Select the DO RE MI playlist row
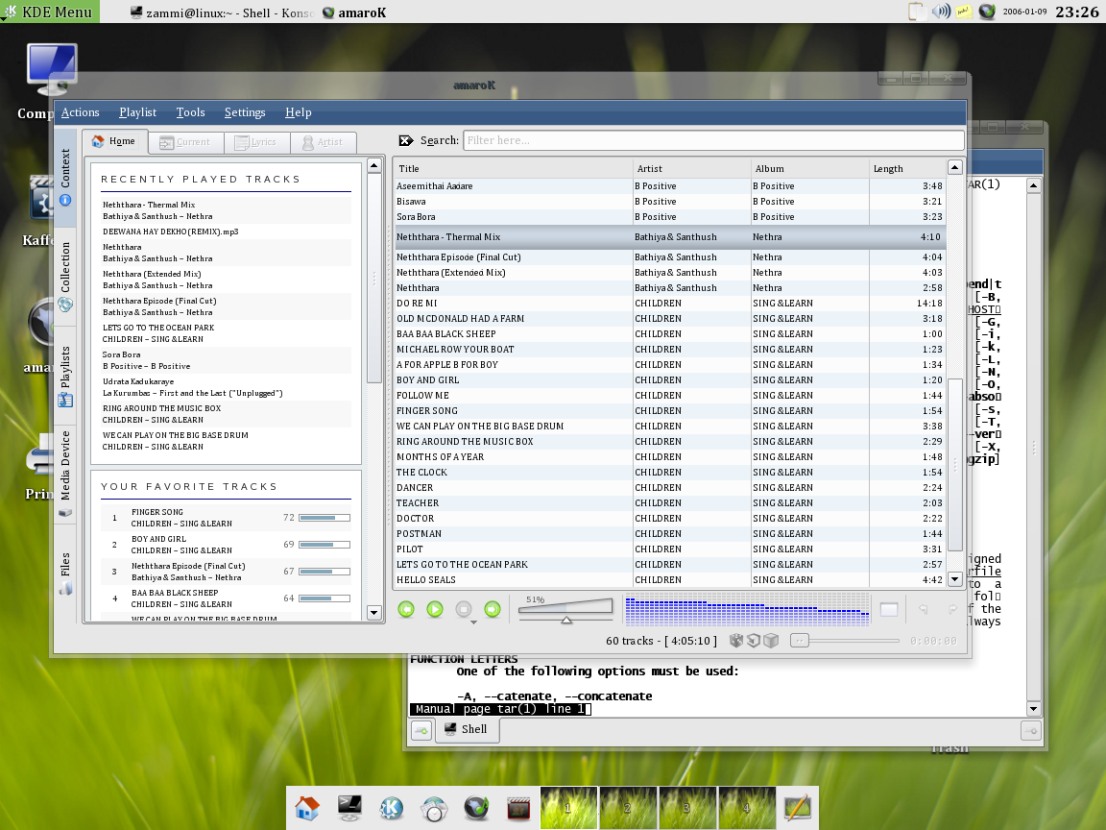The height and width of the screenshot is (830, 1106). coord(669,303)
